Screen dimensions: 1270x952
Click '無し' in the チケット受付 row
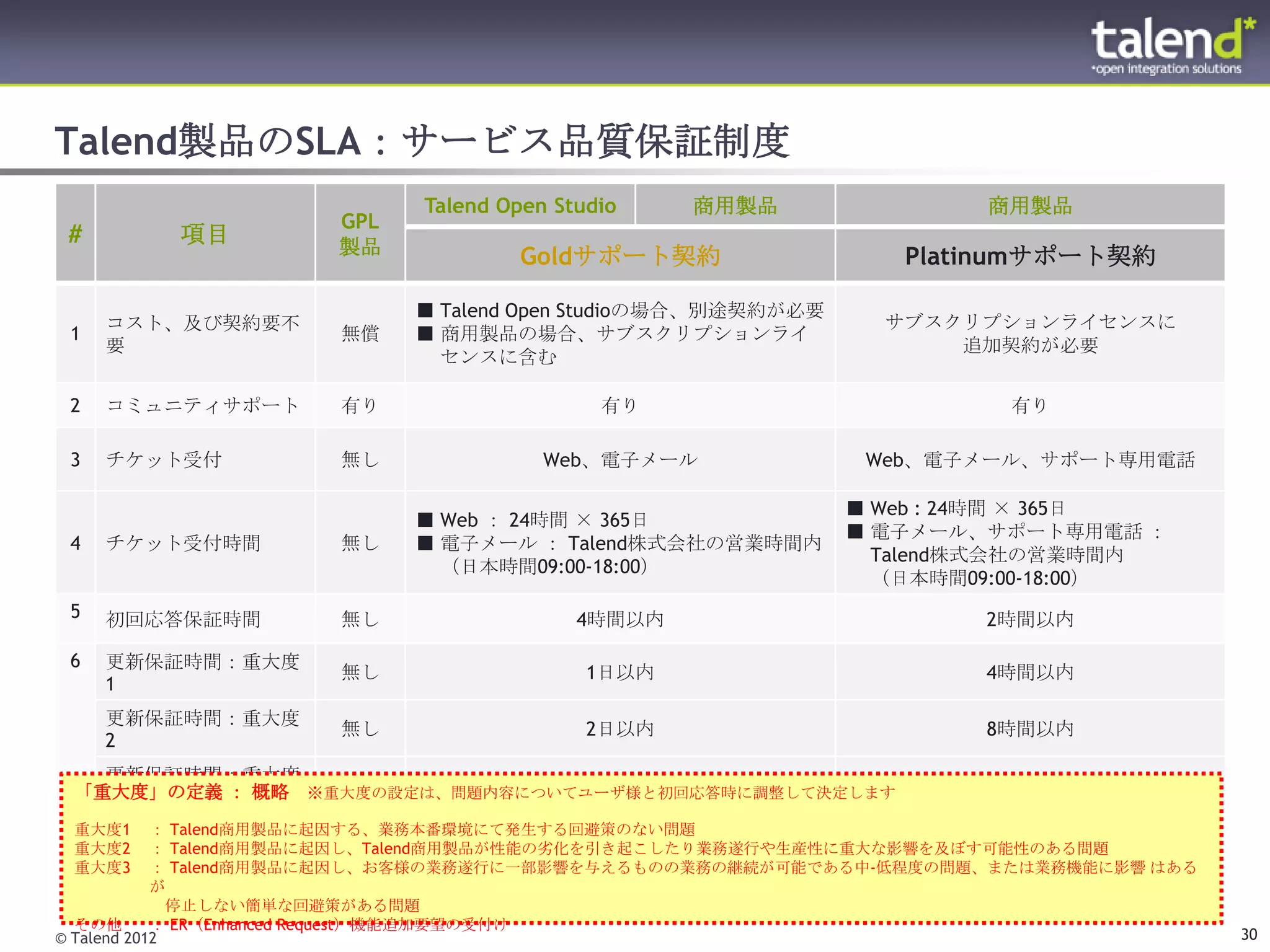pyautogui.click(x=360, y=459)
